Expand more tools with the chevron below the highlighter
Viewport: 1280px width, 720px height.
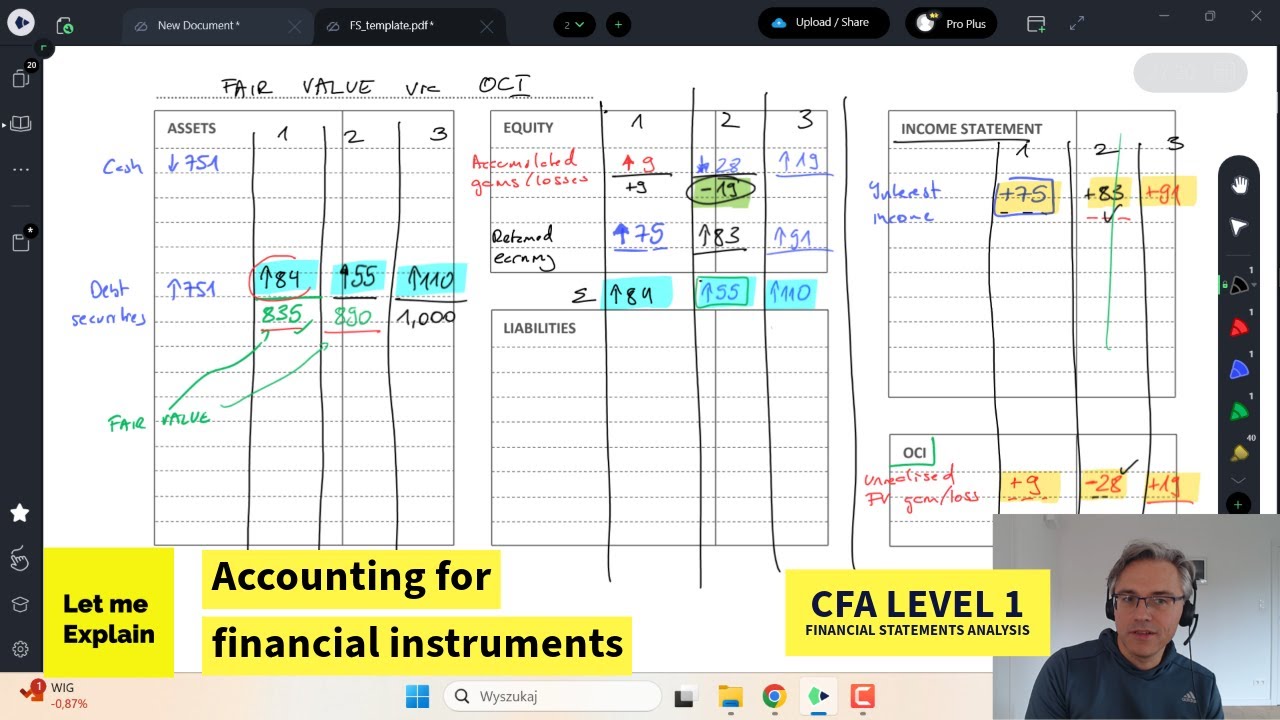pyautogui.click(x=1238, y=480)
